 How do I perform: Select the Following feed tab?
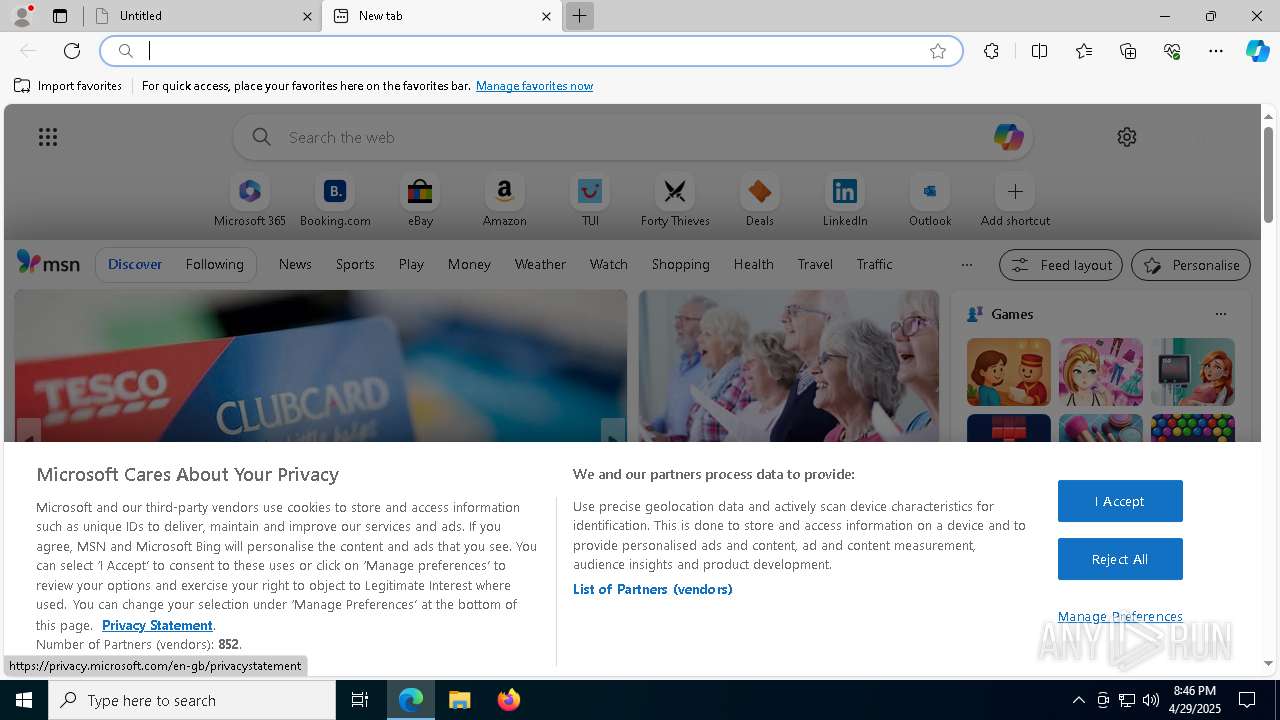214,264
